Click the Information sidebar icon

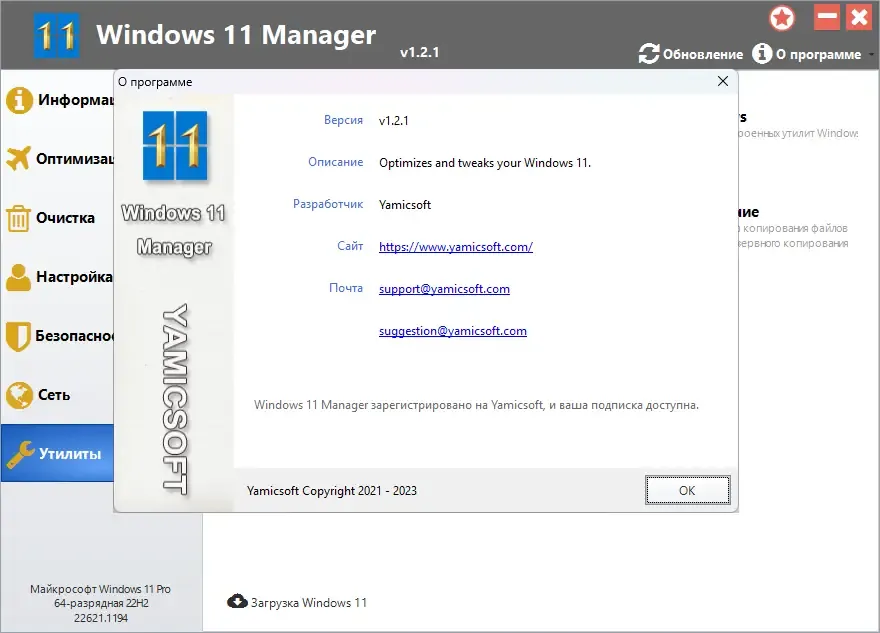(19, 100)
